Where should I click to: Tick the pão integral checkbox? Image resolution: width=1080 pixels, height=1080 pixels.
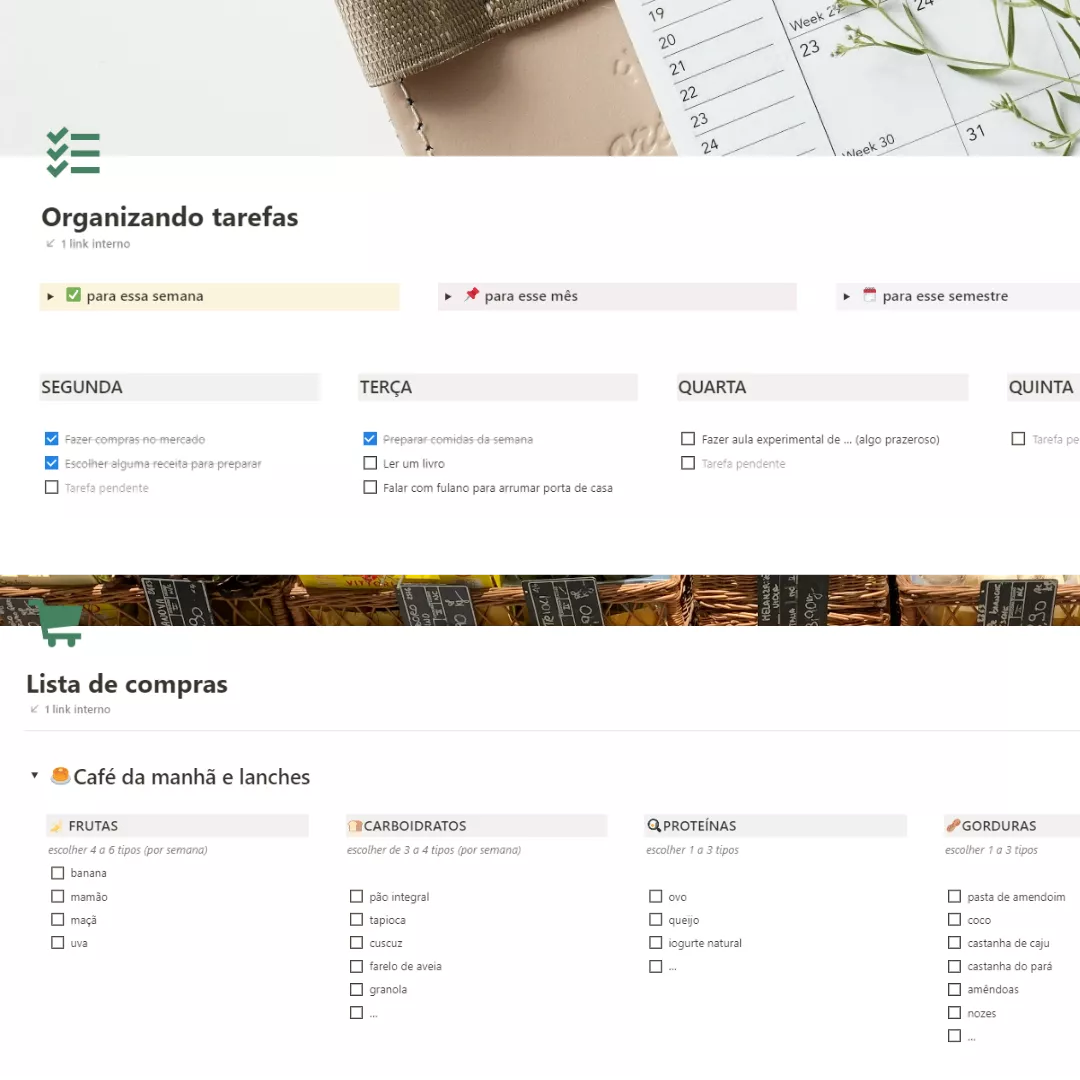(x=356, y=896)
